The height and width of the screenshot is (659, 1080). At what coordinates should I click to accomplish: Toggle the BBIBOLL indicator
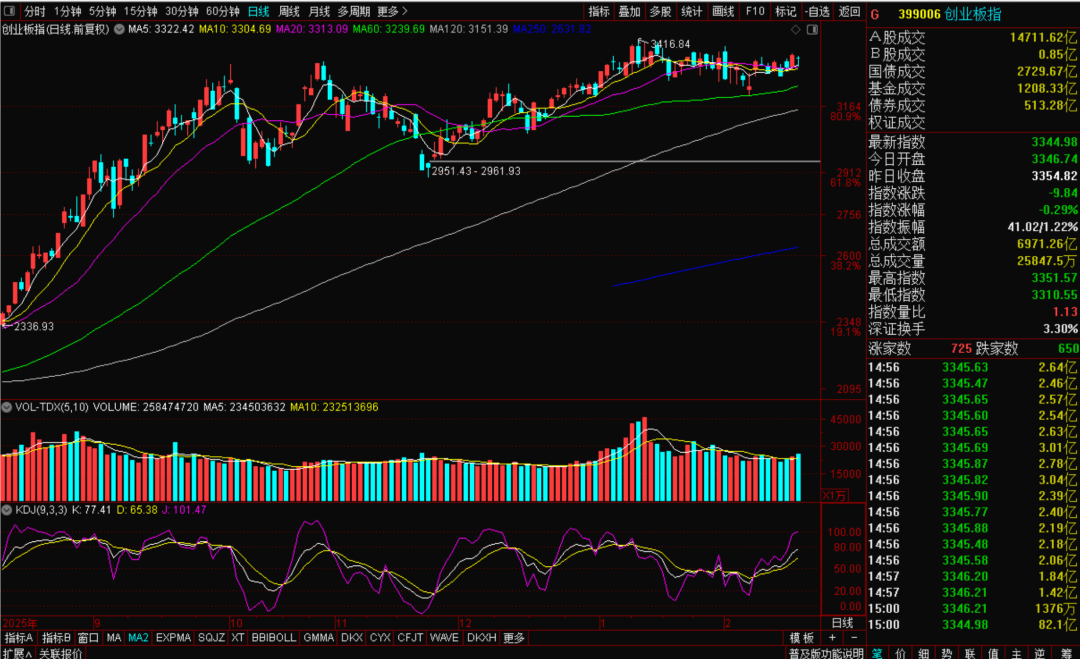tap(274, 637)
